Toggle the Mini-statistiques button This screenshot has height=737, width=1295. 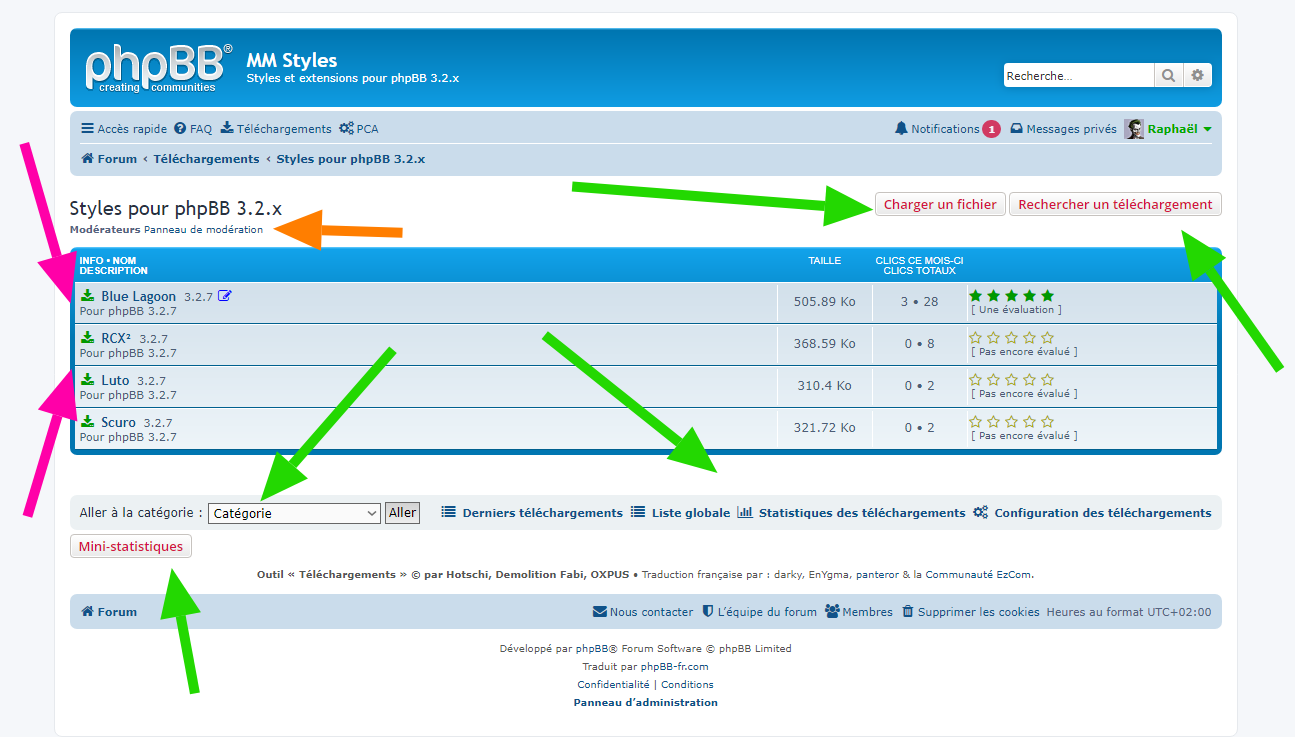[x=130, y=546]
